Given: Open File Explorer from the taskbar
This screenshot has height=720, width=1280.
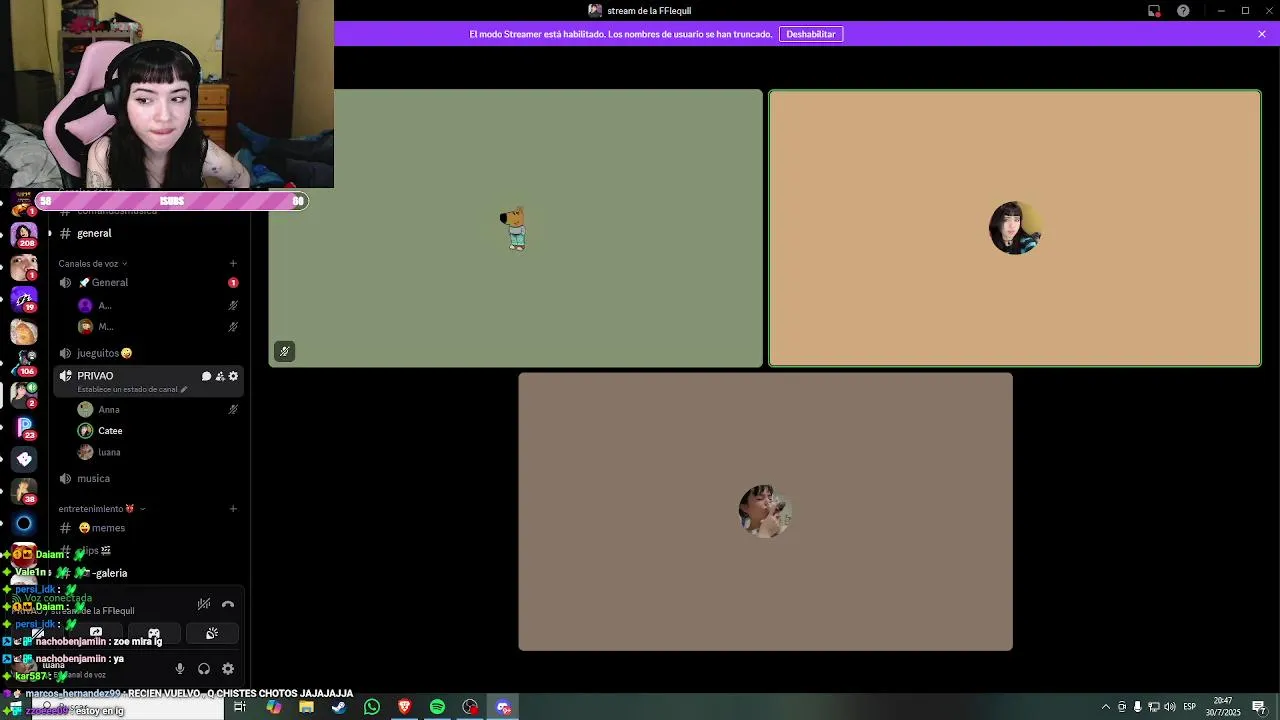Looking at the screenshot, I should (x=306, y=707).
